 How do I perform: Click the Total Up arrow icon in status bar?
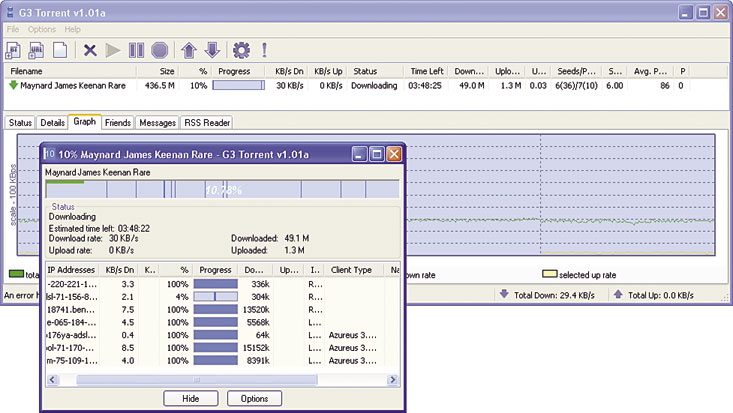[618, 294]
